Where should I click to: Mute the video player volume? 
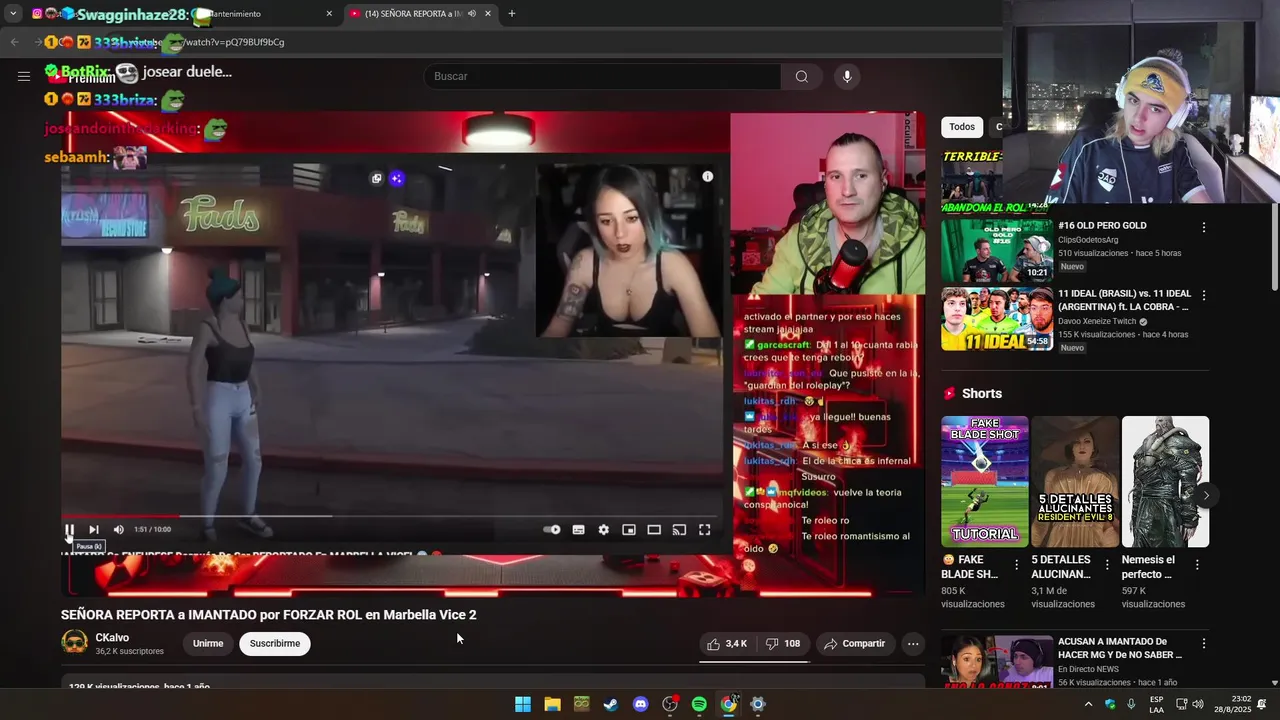118,530
